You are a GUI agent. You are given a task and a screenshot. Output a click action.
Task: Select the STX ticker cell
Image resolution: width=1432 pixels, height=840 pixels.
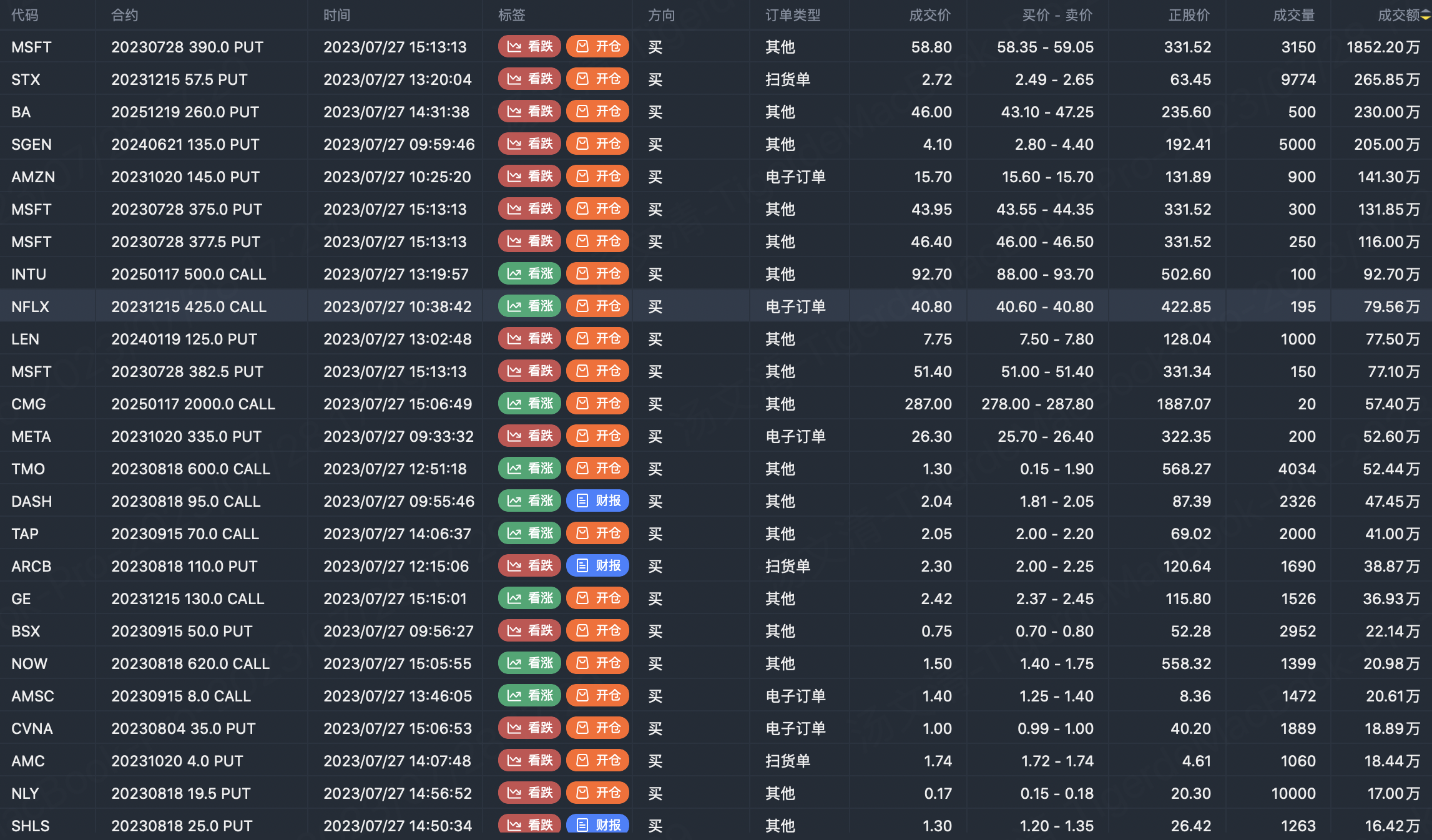pyautogui.click(x=26, y=79)
